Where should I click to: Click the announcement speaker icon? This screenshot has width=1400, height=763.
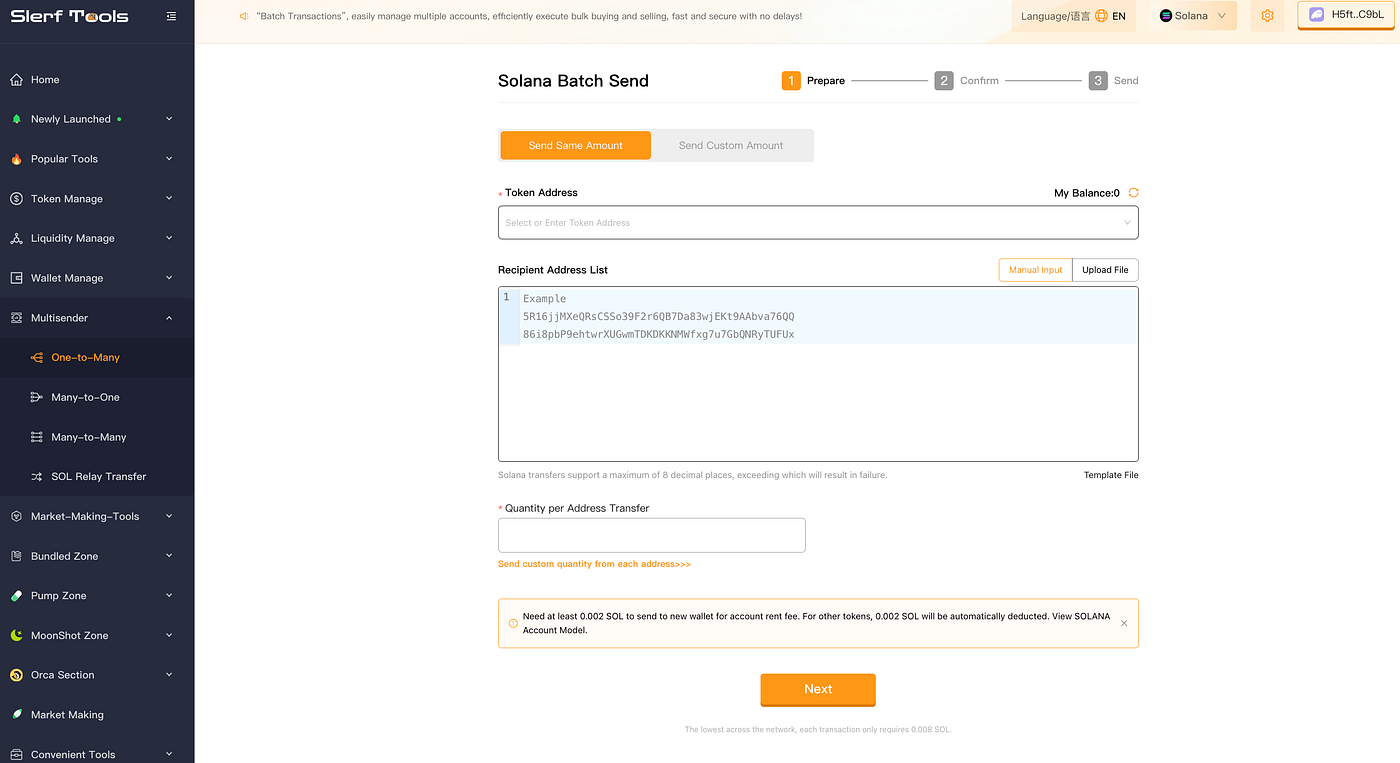pyautogui.click(x=244, y=16)
